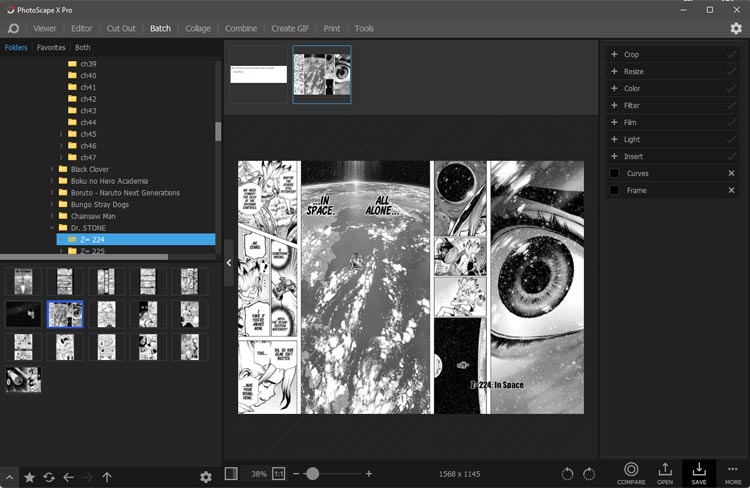Open the Combine tab

coord(241,28)
